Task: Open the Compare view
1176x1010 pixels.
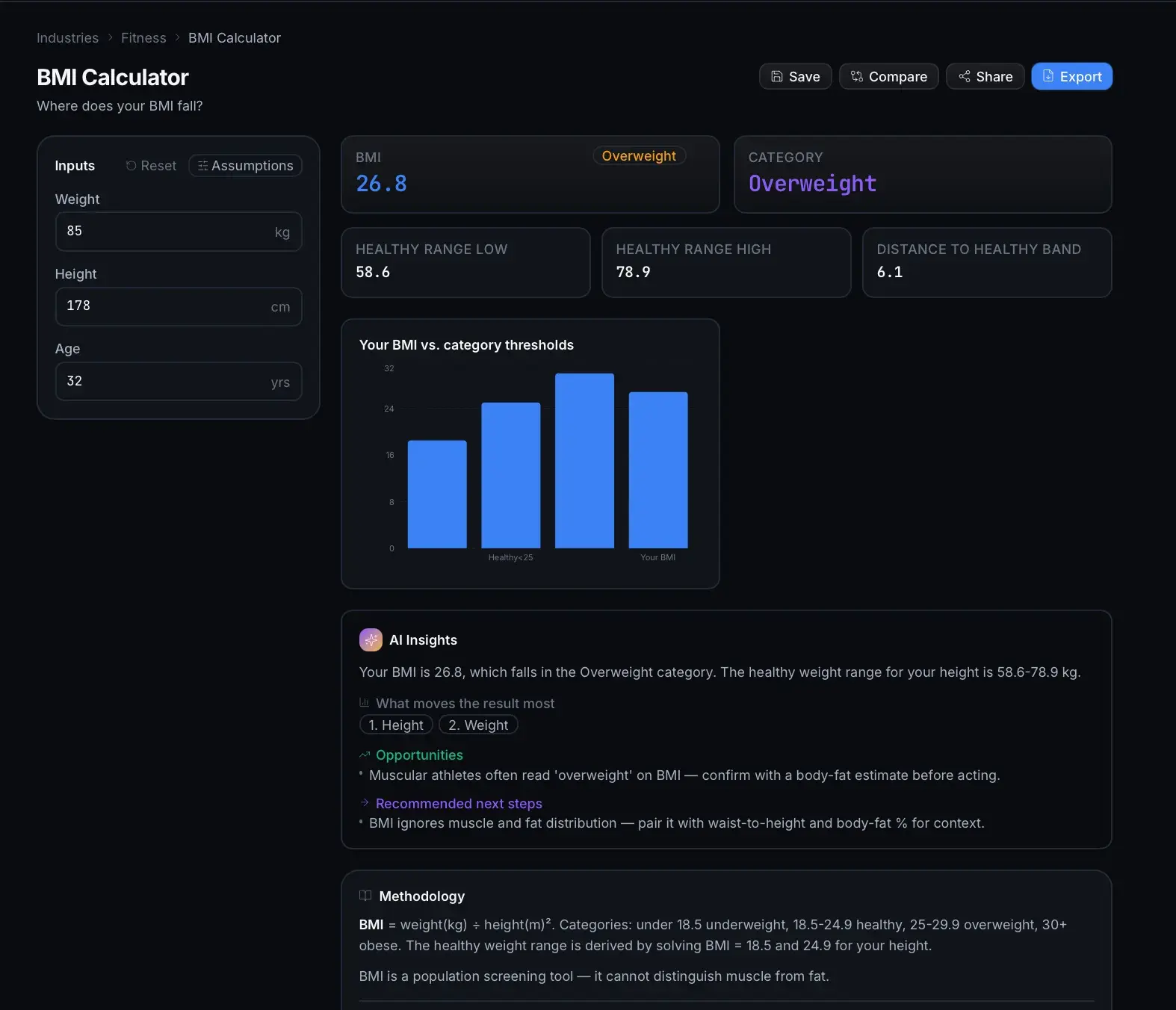Action: pyautogui.click(x=888, y=76)
